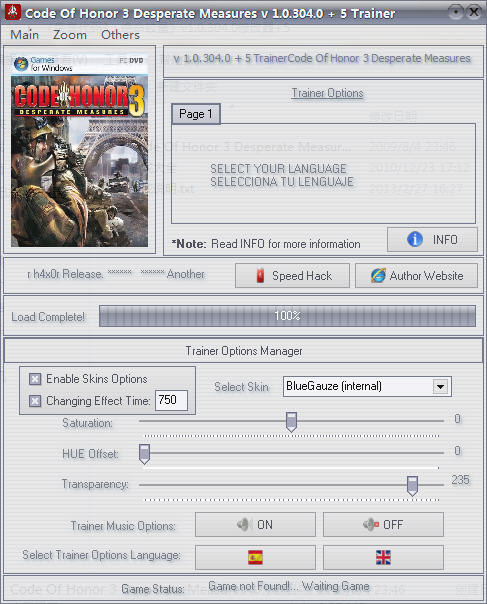Open the Others menu
The image size is (487, 604).
click(x=120, y=35)
